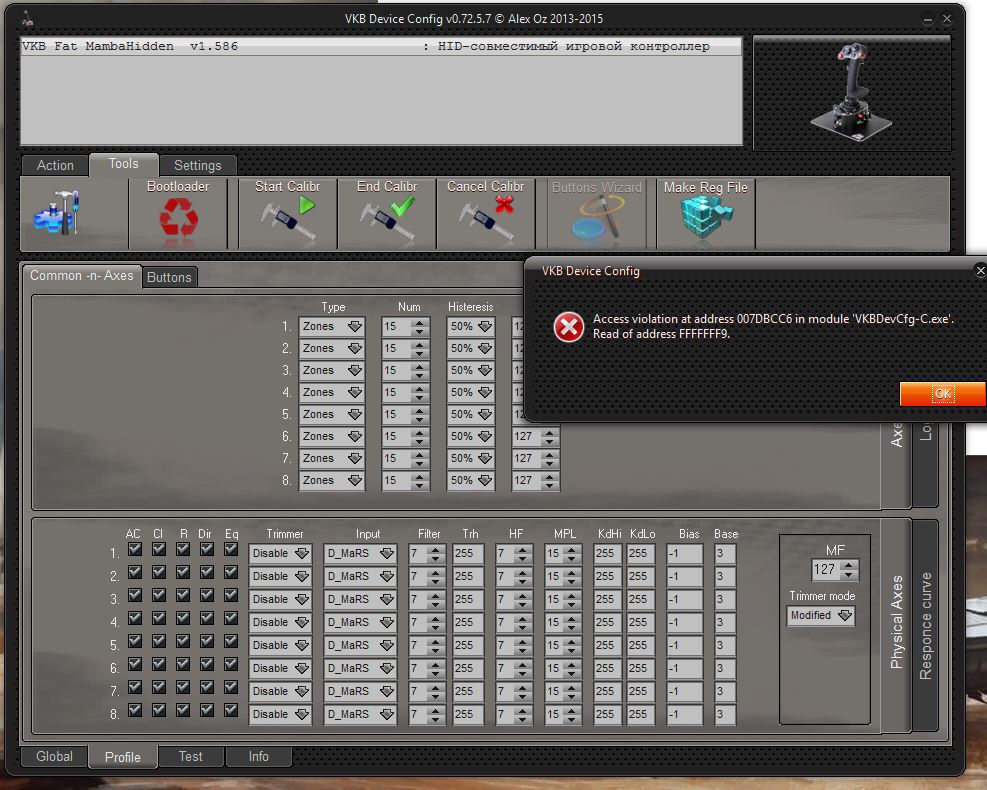Click the hammer tools icon in toolbar

coord(57,214)
